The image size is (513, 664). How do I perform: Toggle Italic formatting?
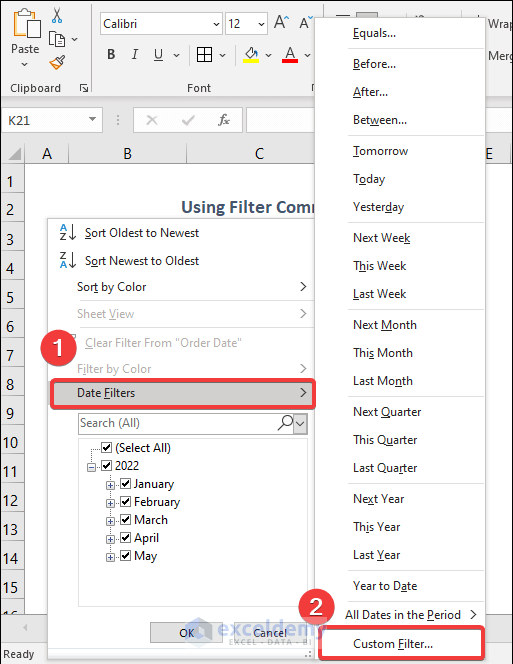coord(135,54)
